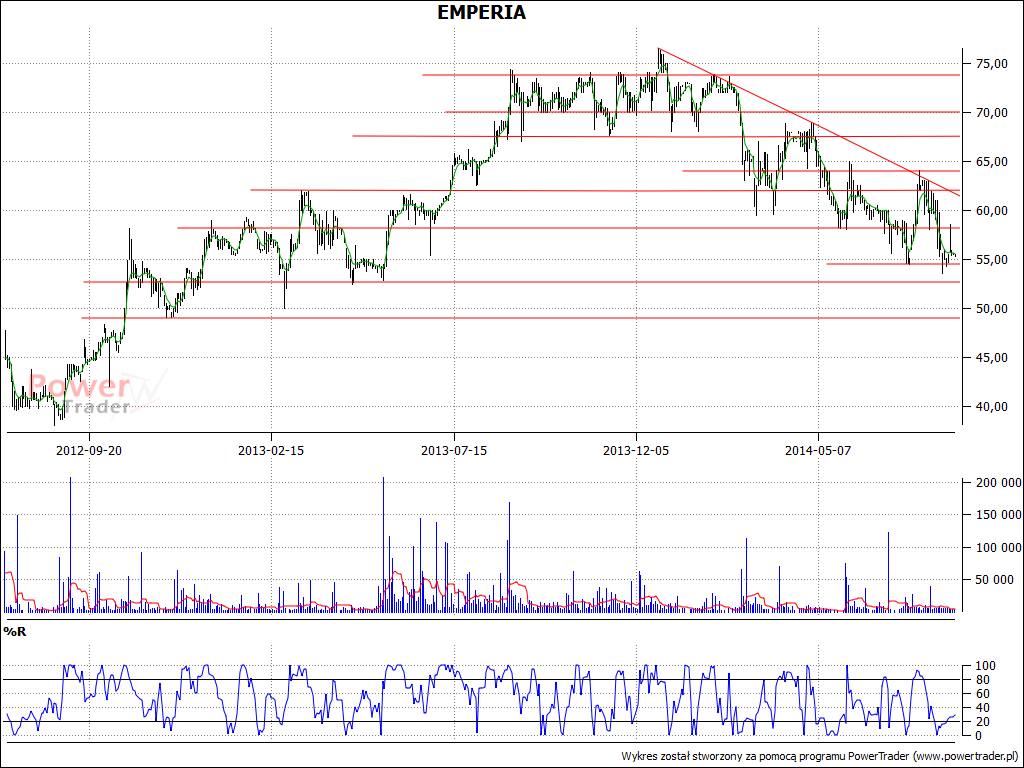
Task: Select the 60,00 price axis label
Action: [x=991, y=211]
